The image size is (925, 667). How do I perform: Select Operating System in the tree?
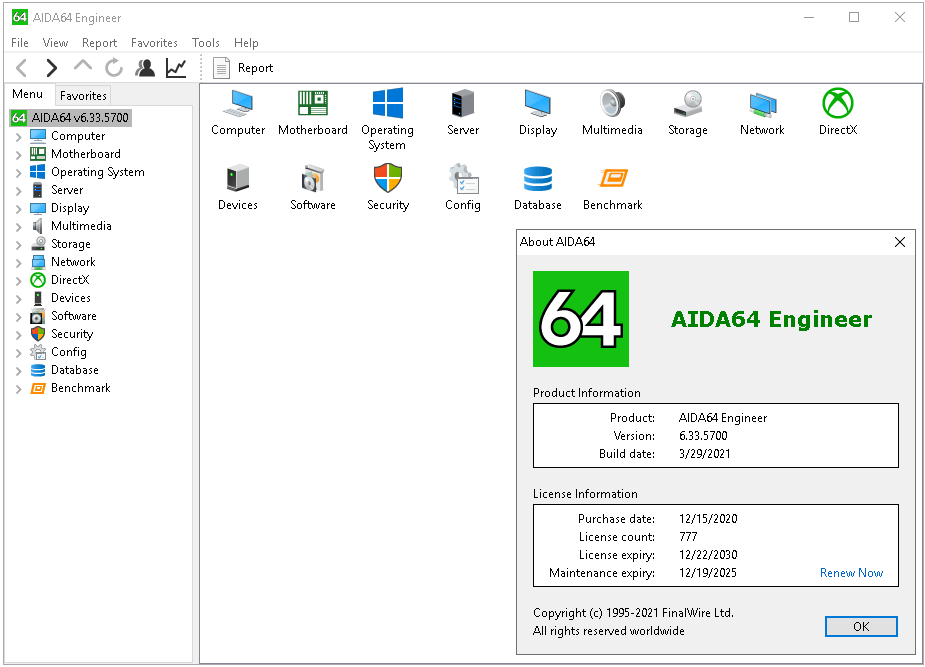(x=97, y=172)
